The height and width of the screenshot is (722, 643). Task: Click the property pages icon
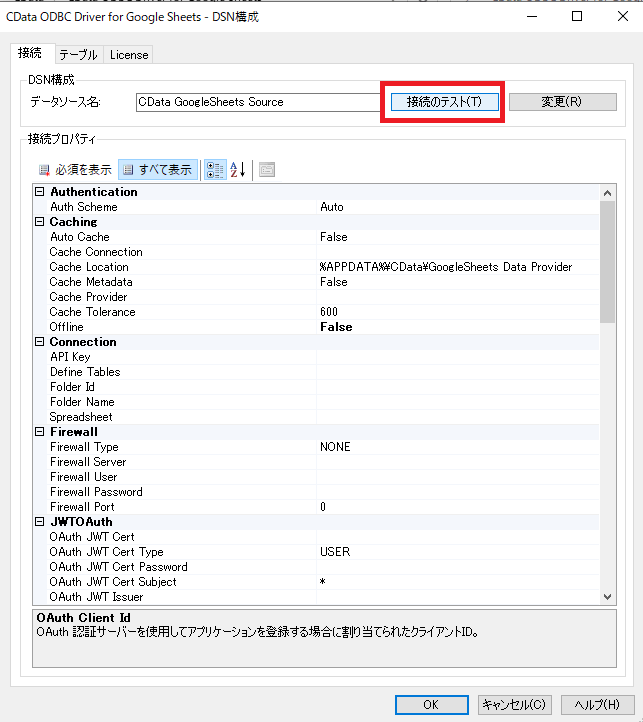point(267,170)
